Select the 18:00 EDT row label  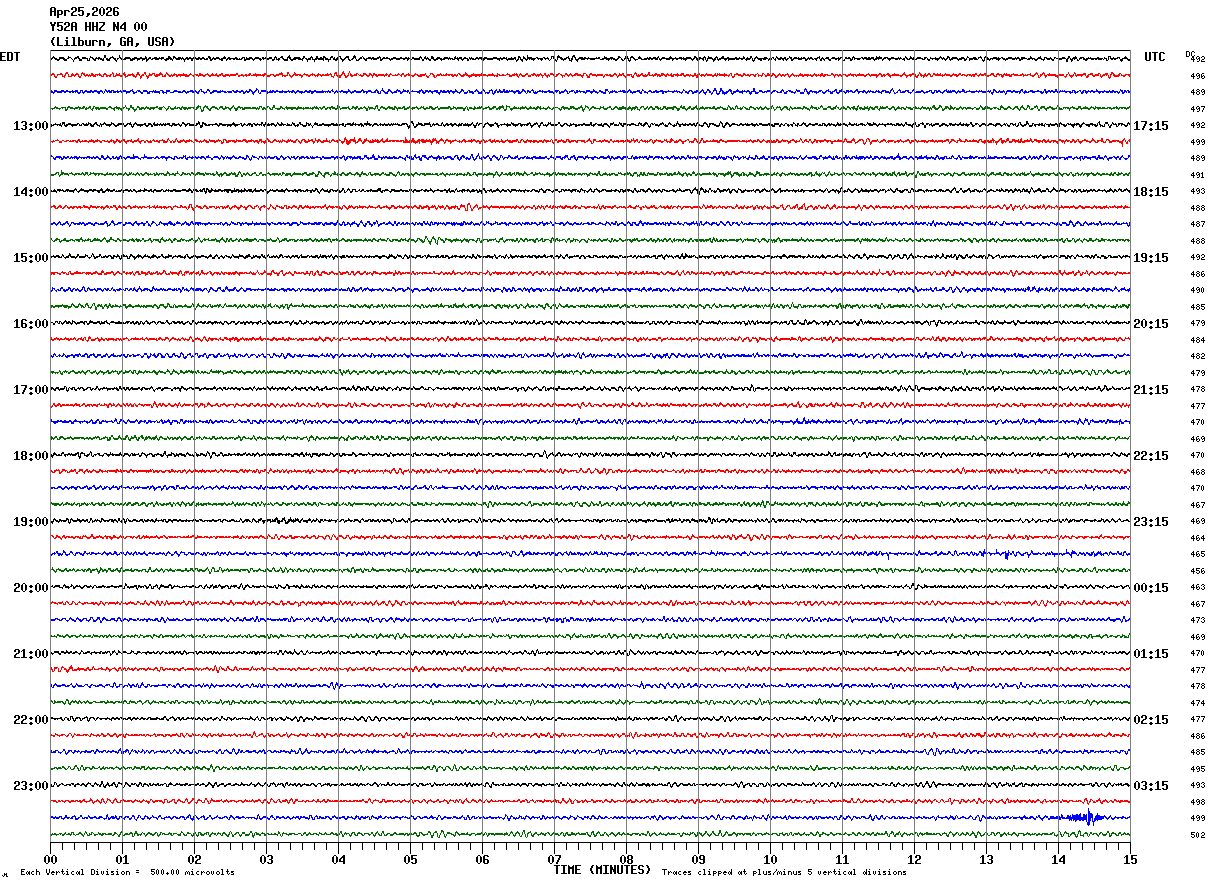pos(30,456)
